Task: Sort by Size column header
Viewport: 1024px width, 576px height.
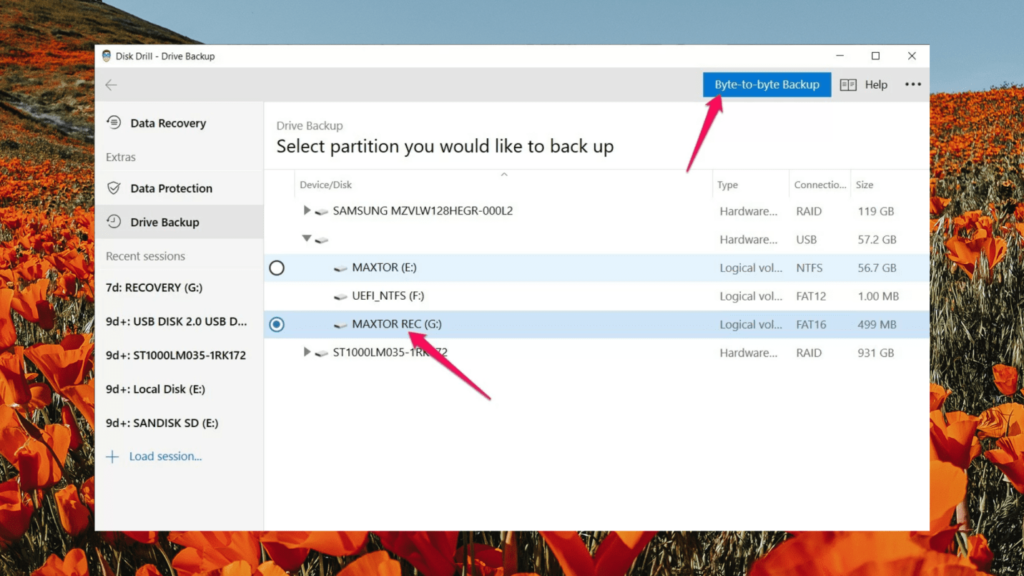Action: pyautogui.click(x=865, y=185)
